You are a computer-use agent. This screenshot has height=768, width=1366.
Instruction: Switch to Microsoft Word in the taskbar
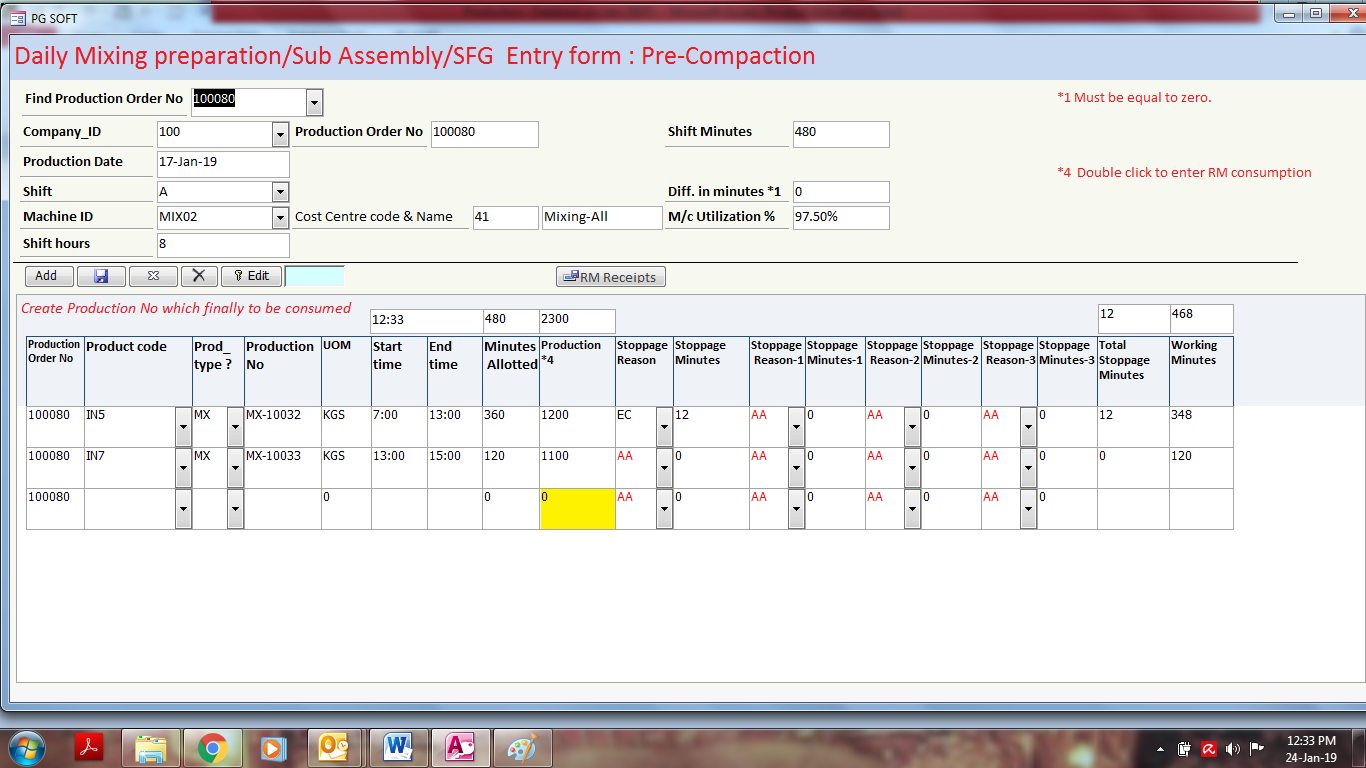pyautogui.click(x=397, y=748)
